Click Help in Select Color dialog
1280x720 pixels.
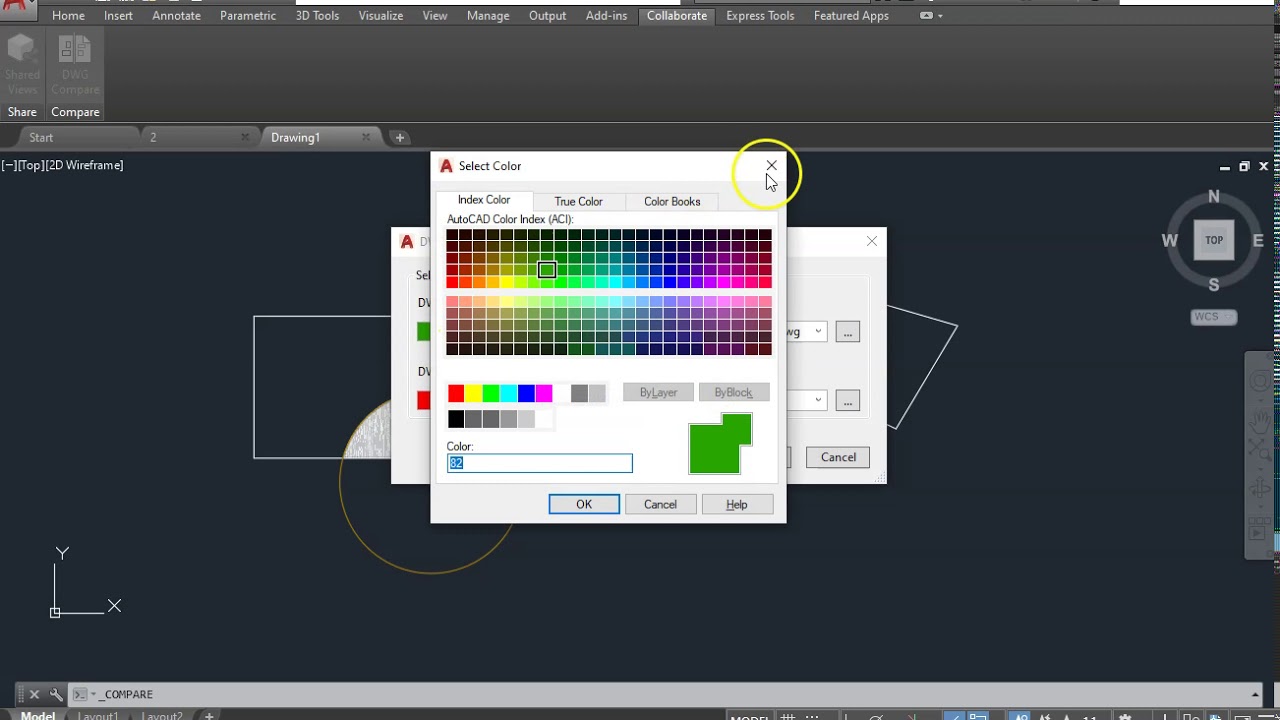click(737, 504)
